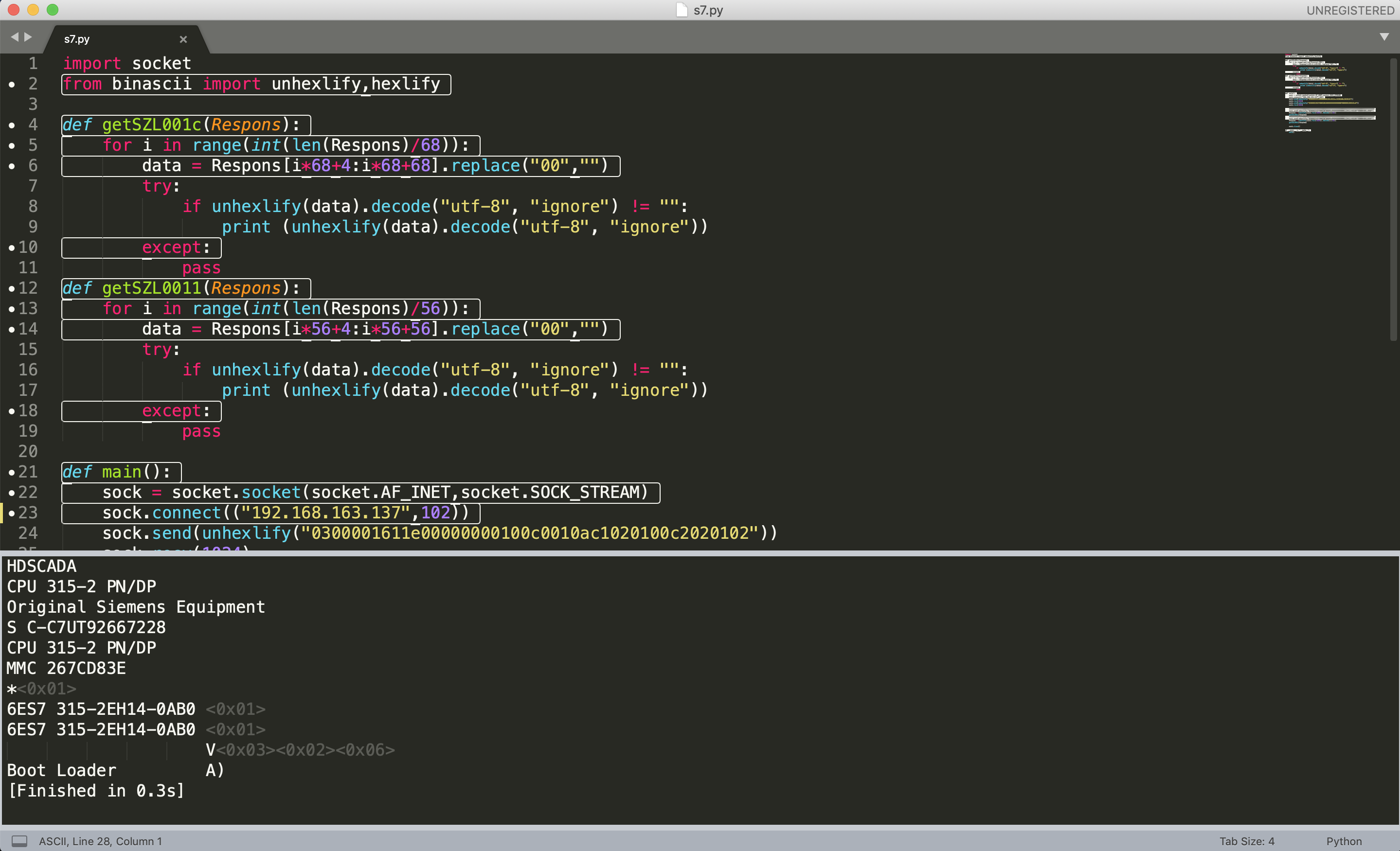Viewport: 1400px width, 851px height.
Task: Click the IP address string 192.168.163.137
Action: pos(326,513)
